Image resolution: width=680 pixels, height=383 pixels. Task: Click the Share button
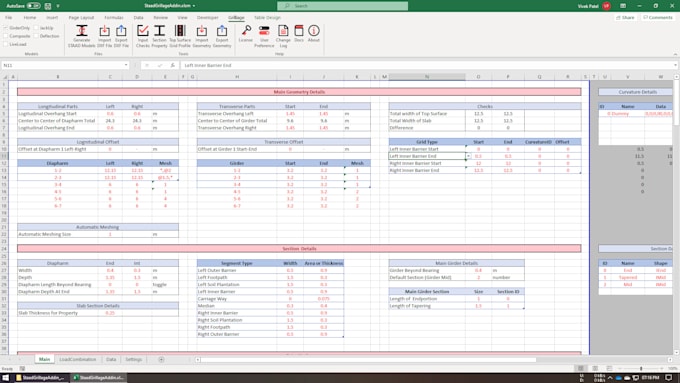point(625,17)
